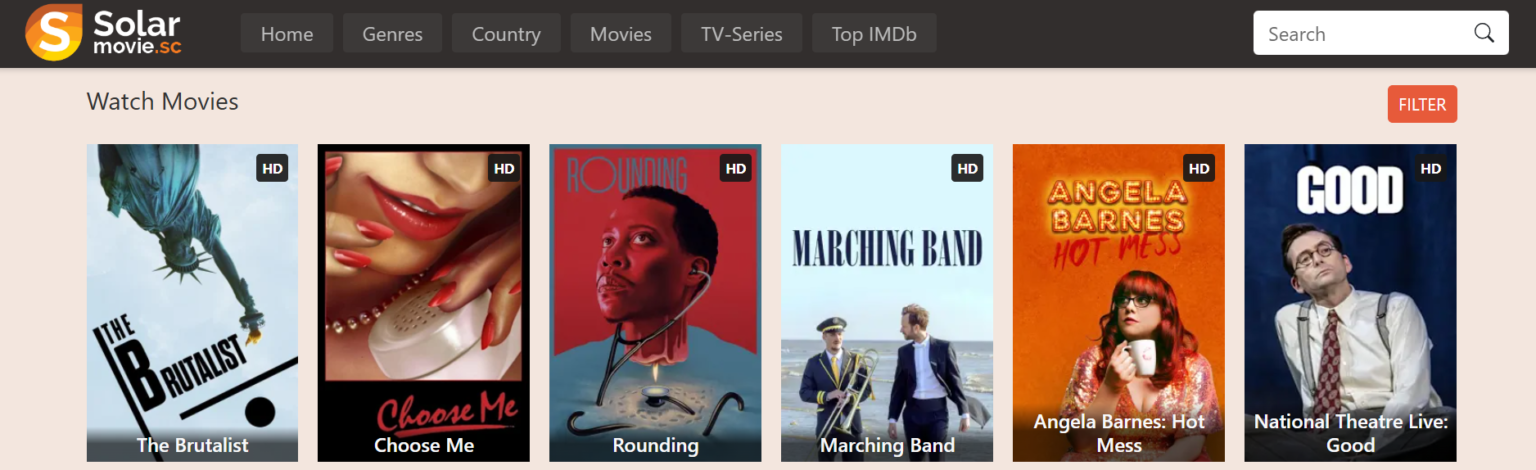Click HD badge on The Brutalist poster
The height and width of the screenshot is (470, 1536).
272,168
